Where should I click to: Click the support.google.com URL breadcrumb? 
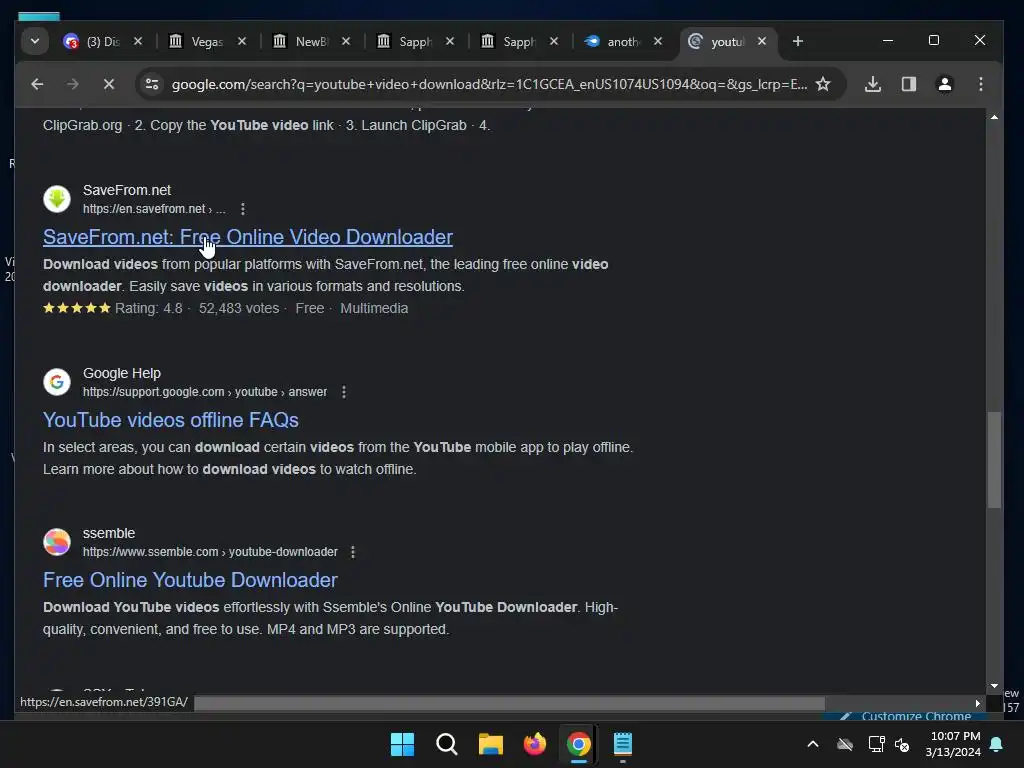click(x=204, y=392)
